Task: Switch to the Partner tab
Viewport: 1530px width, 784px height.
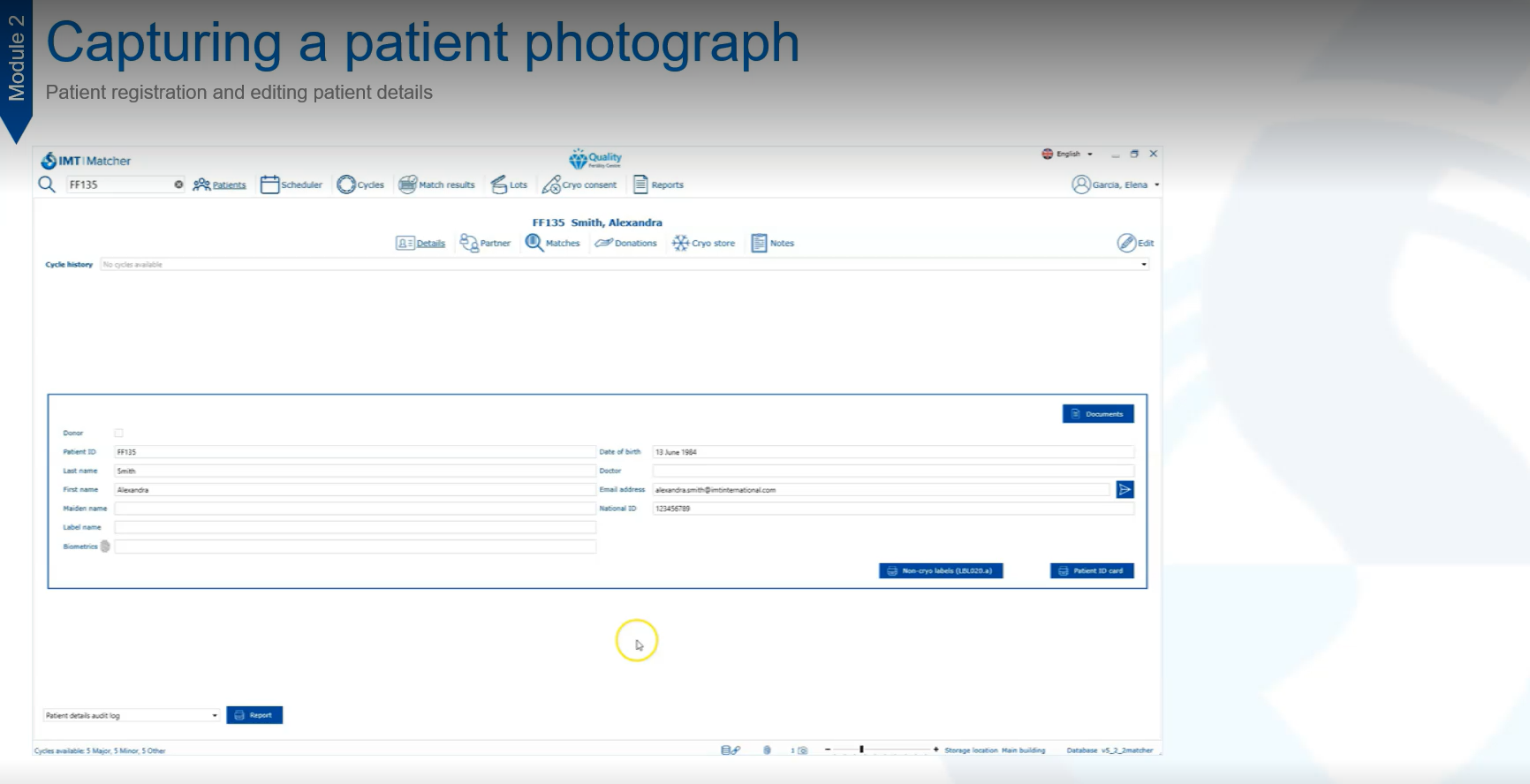Action: pyautogui.click(x=486, y=243)
